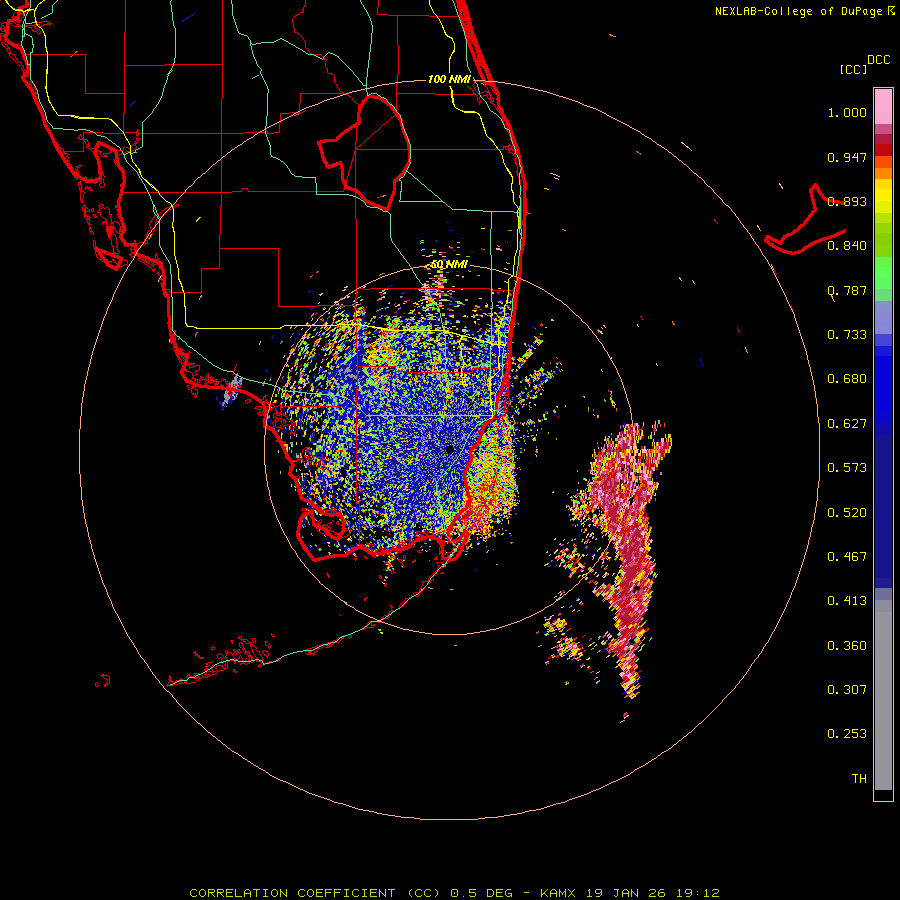The width and height of the screenshot is (900, 900).
Task: Select the 1.000 value on the color scale
Action: point(847,112)
